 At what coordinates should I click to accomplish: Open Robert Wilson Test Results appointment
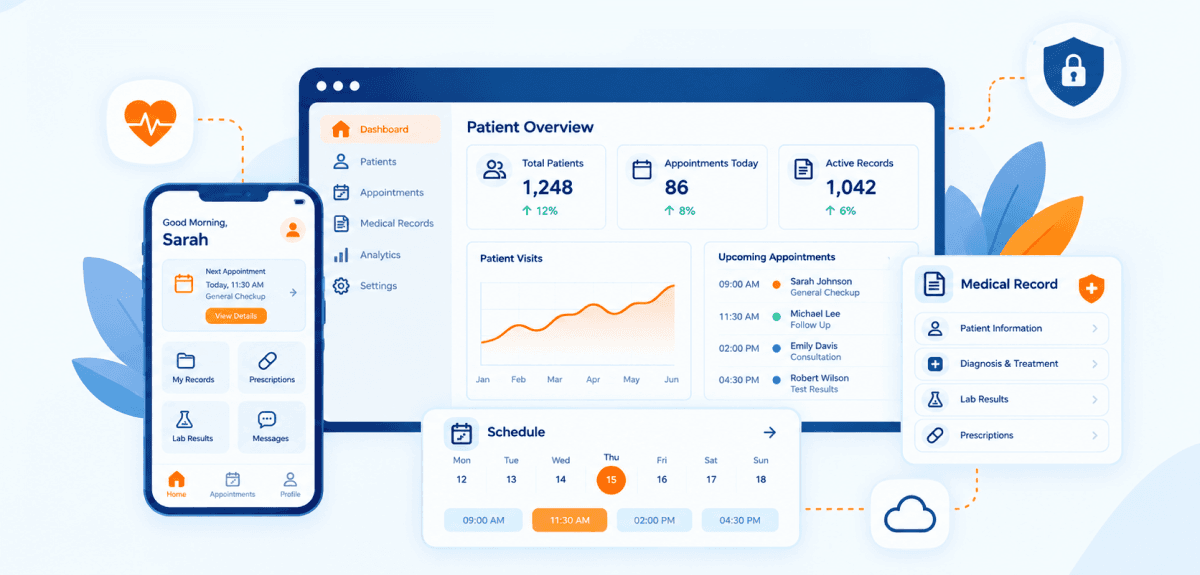click(x=811, y=383)
